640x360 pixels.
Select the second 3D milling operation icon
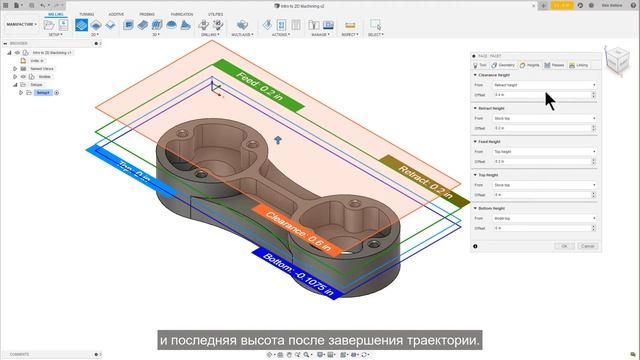[142, 25]
